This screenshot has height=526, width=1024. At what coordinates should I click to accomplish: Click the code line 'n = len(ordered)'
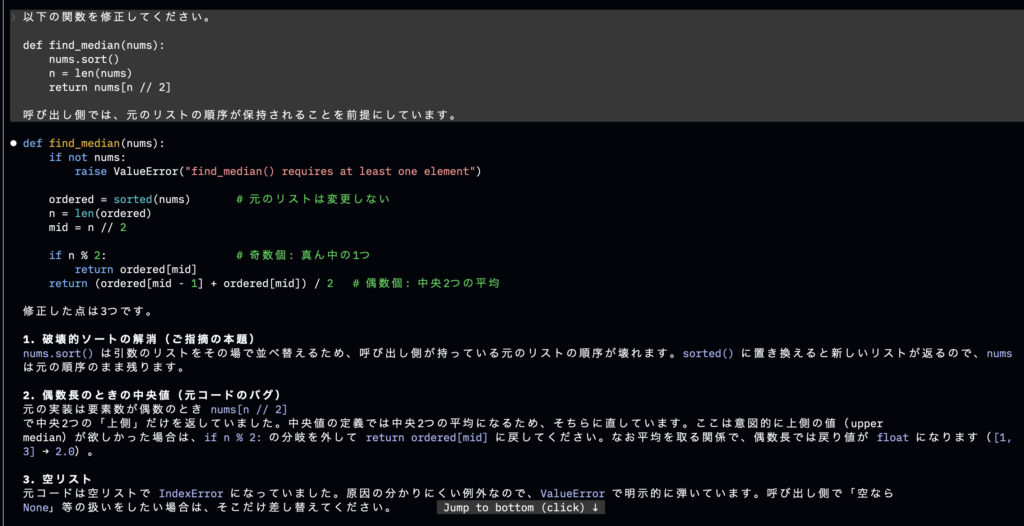[x=101, y=213]
